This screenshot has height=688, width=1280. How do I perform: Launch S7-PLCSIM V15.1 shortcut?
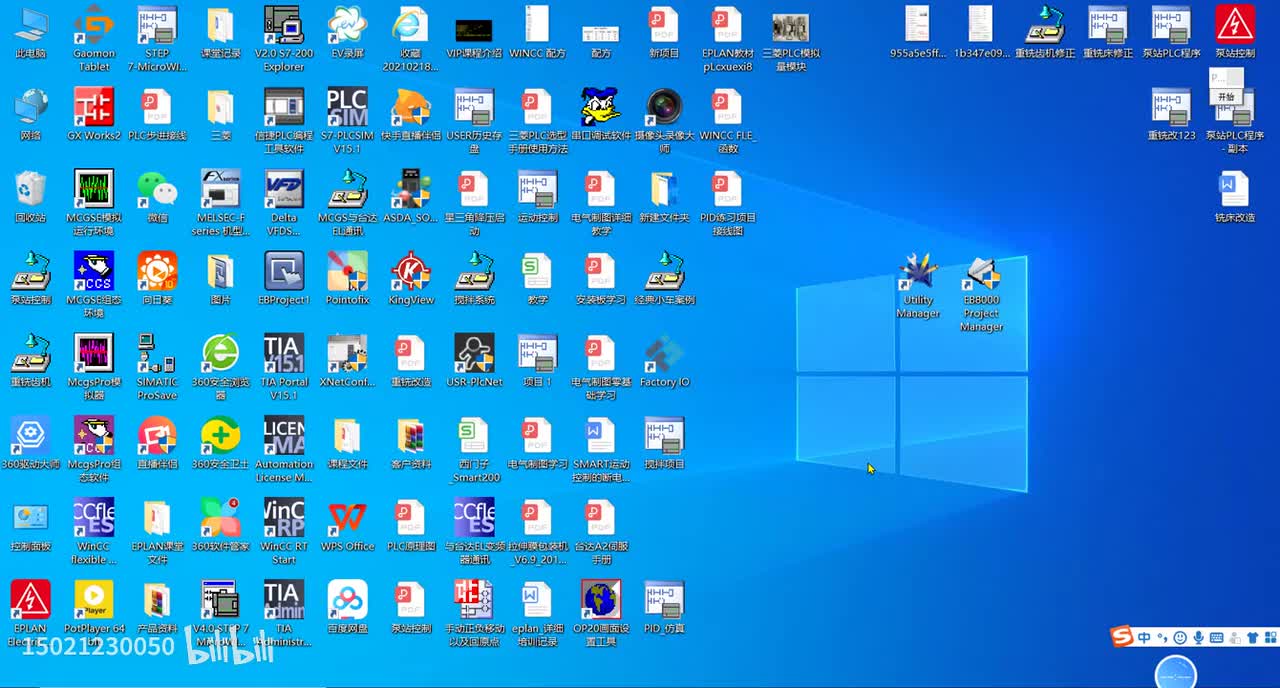(347, 121)
